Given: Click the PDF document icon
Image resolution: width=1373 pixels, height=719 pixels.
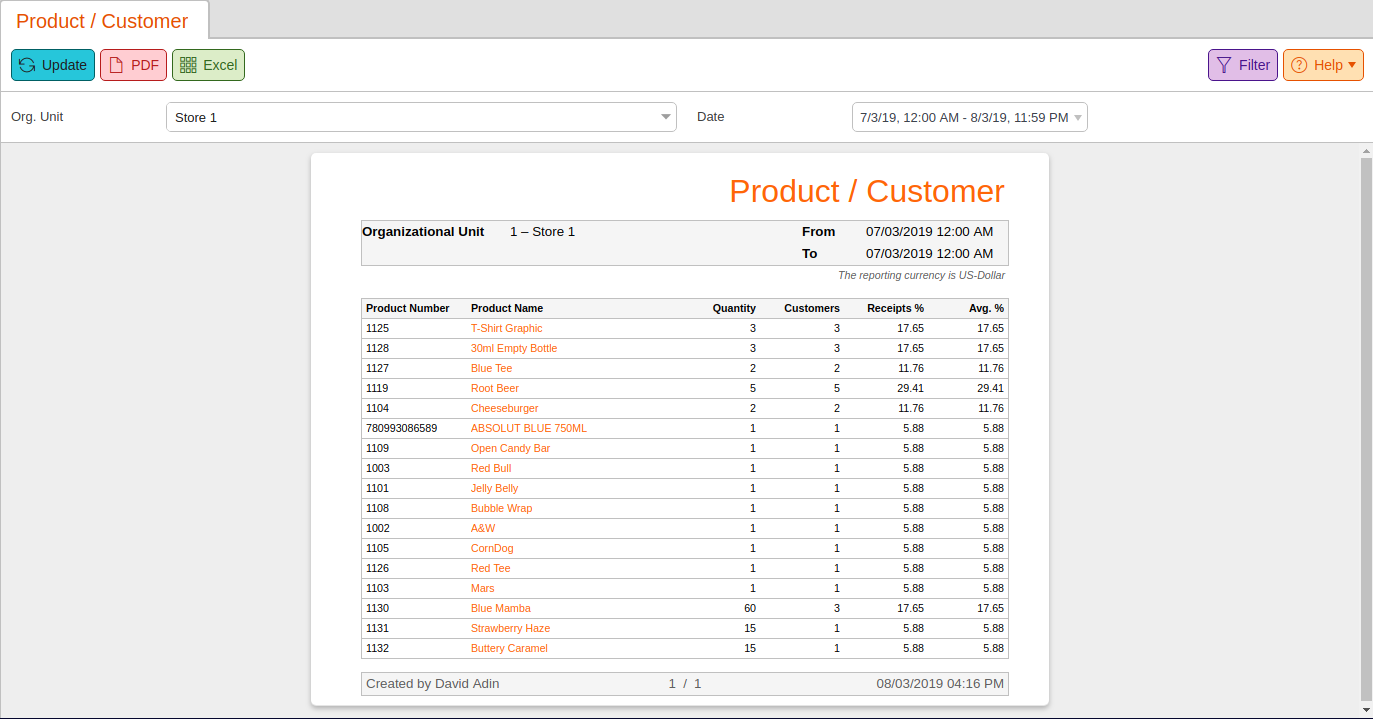Looking at the screenshot, I should tap(116, 65).
